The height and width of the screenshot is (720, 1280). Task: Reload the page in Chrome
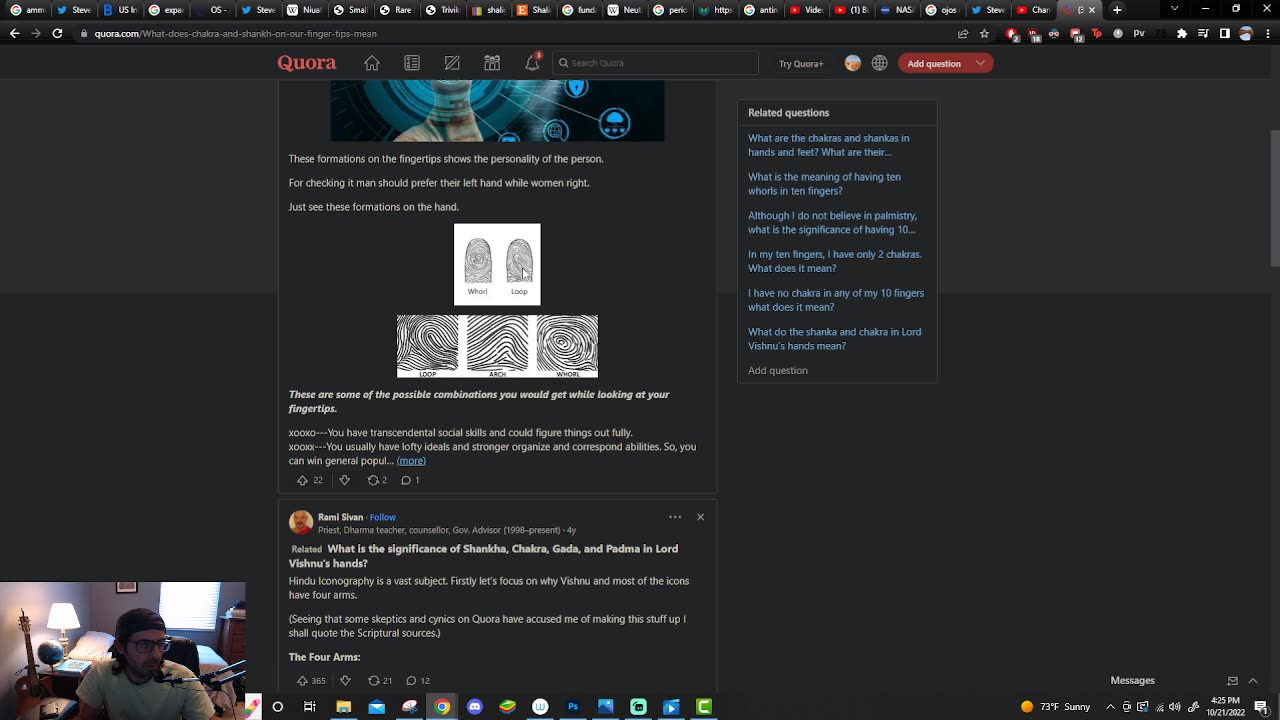[x=57, y=33]
